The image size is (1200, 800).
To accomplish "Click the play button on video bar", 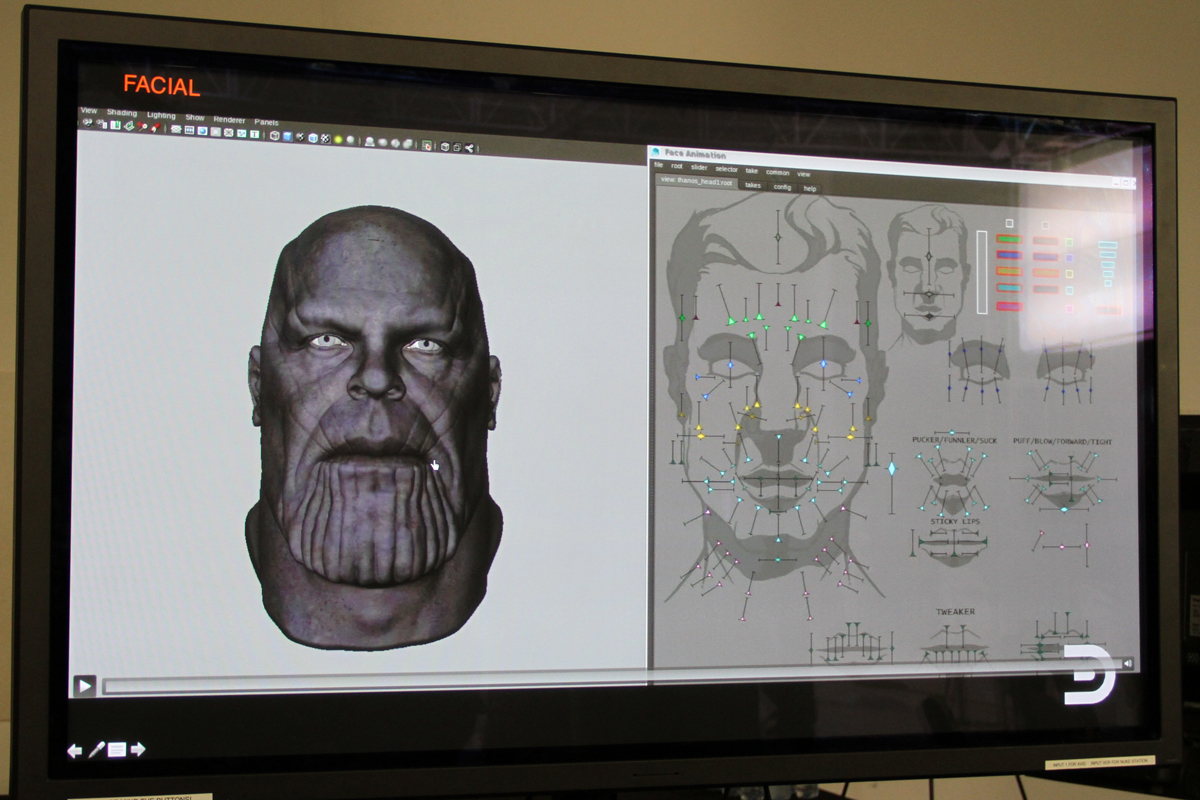I will 85,686.
